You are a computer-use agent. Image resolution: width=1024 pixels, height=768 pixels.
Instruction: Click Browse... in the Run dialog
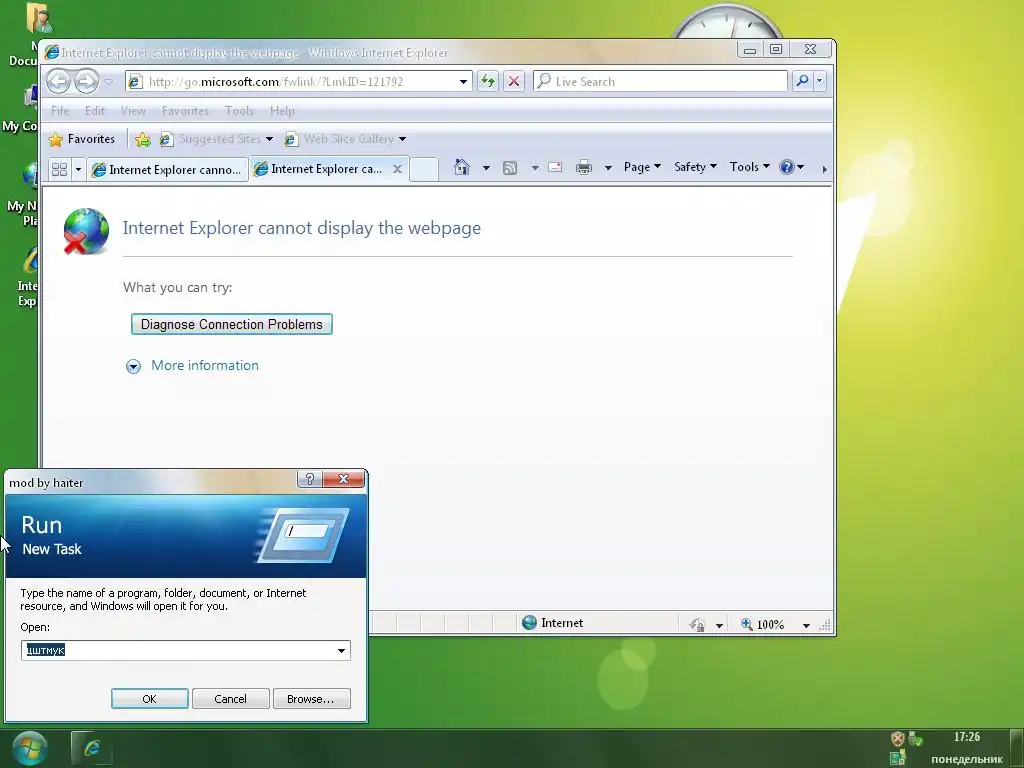click(312, 699)
